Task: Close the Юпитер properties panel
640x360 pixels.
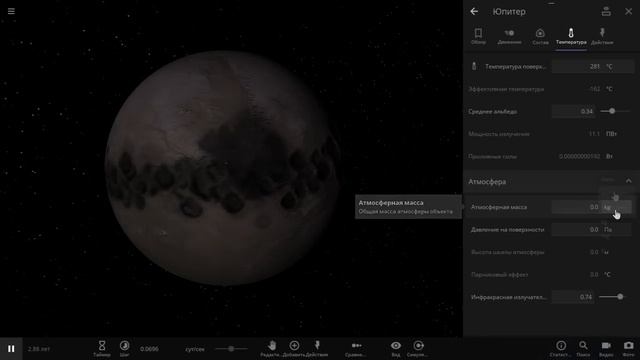Action: point(629,11)
